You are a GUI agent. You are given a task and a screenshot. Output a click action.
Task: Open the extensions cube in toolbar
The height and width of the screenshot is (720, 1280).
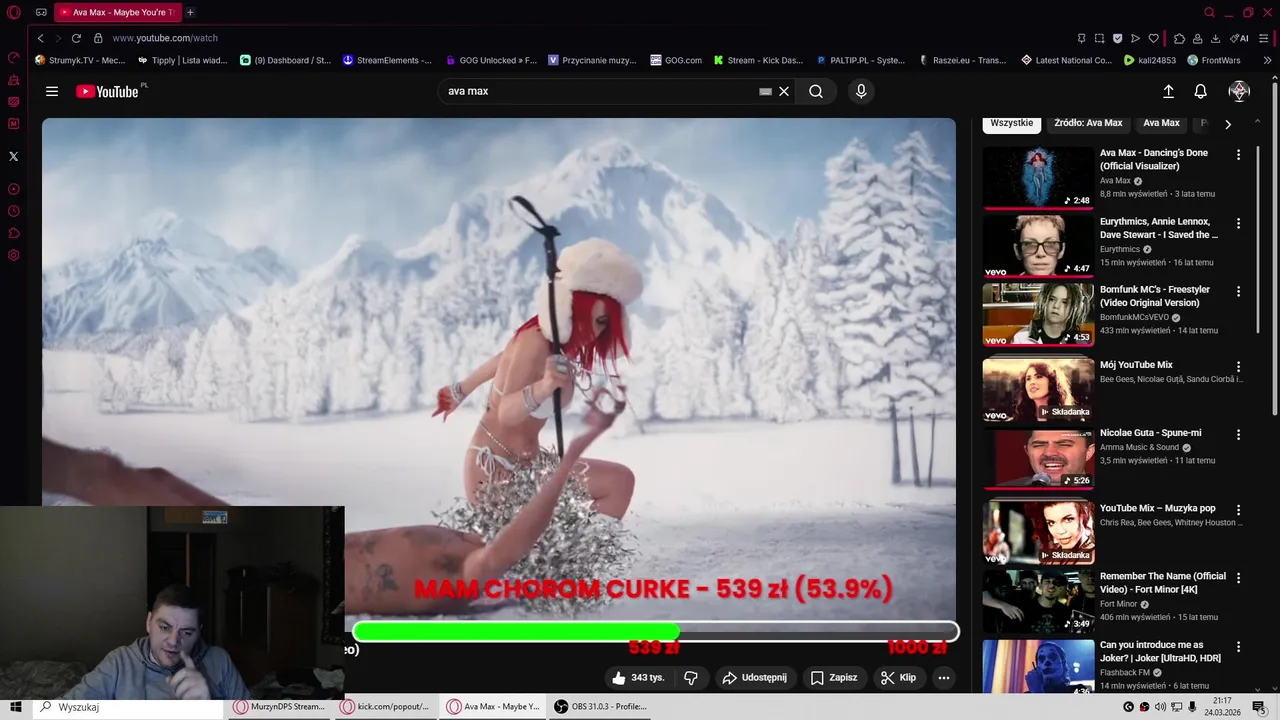point(1179,38)
